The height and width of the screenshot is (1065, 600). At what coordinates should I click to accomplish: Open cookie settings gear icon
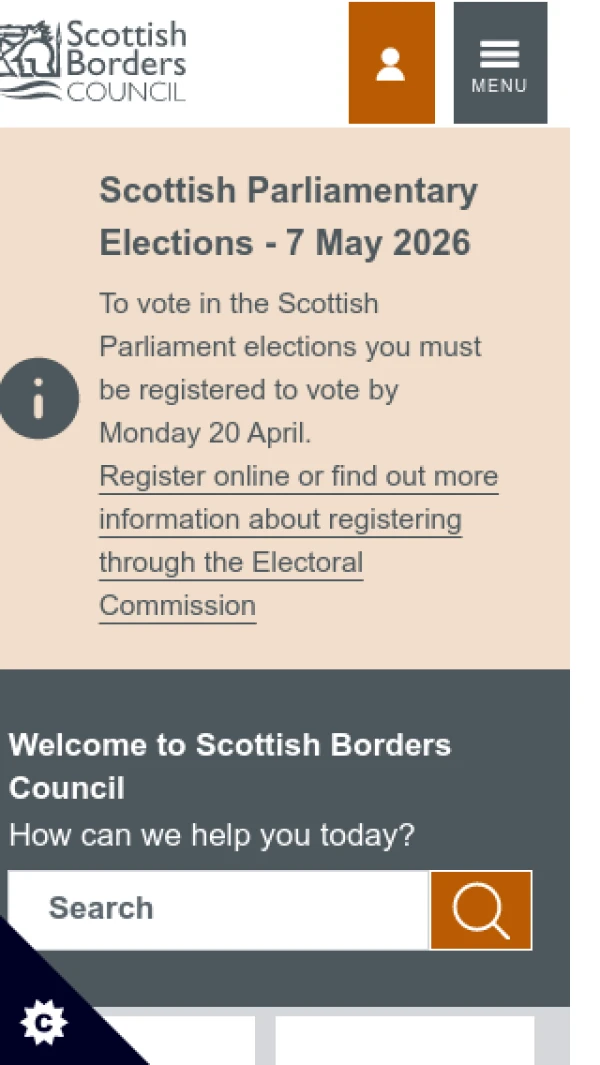point(44,1023)
